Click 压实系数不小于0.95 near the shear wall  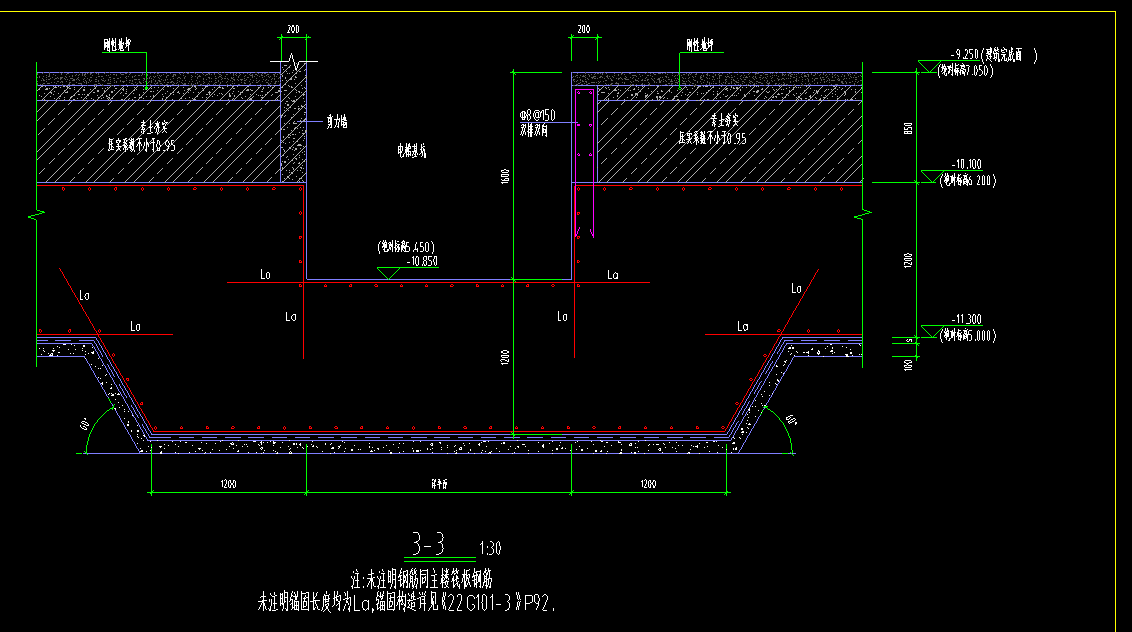click(142, 145)
